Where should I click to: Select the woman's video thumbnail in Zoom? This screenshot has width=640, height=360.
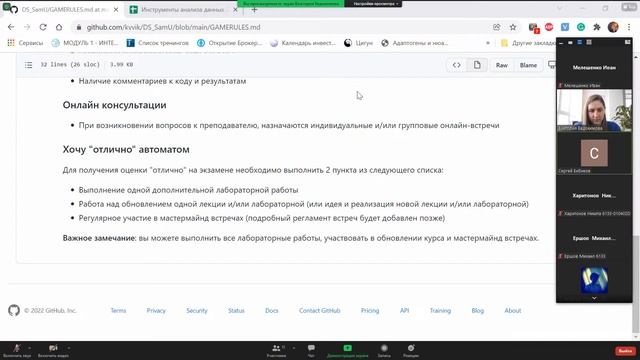coord(594,110)
